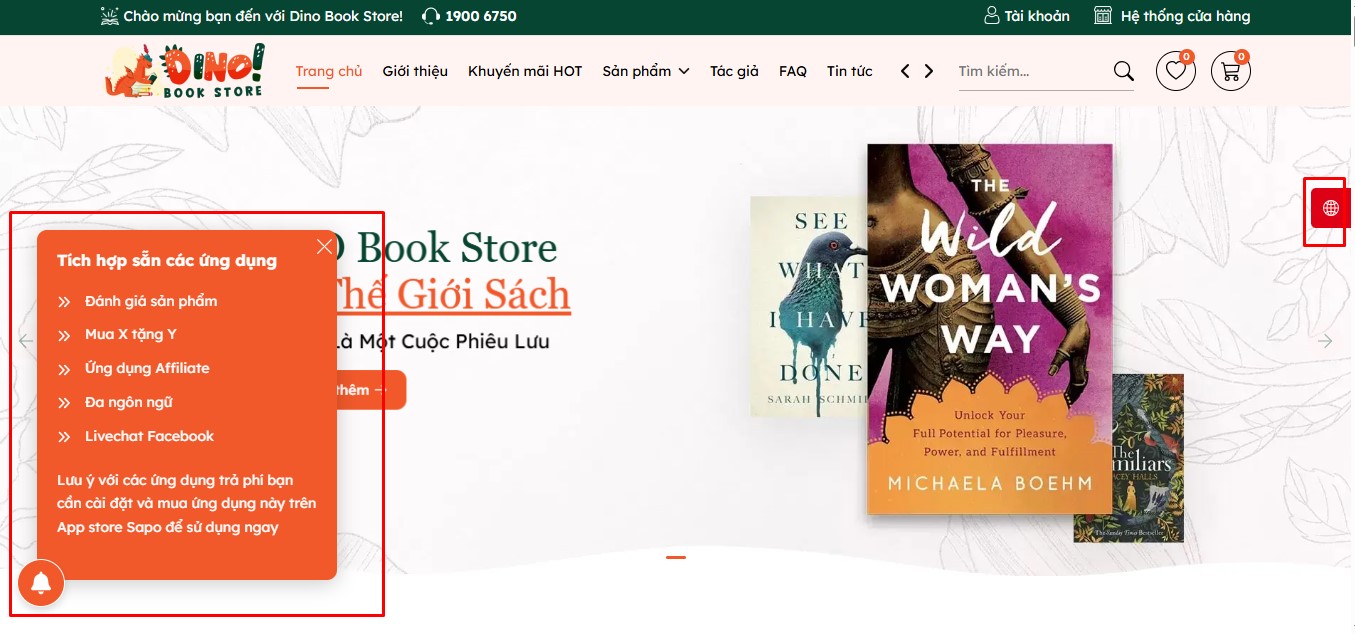Open the Tin tức menu
Screen dimensions: 1355x634
point(850,71)
